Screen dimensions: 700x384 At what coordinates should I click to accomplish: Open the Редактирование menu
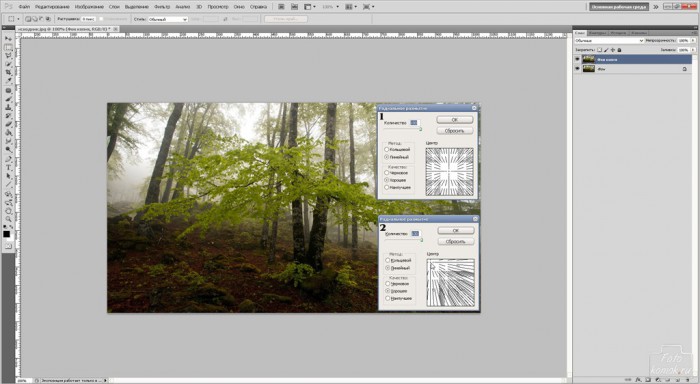(52, 7)
